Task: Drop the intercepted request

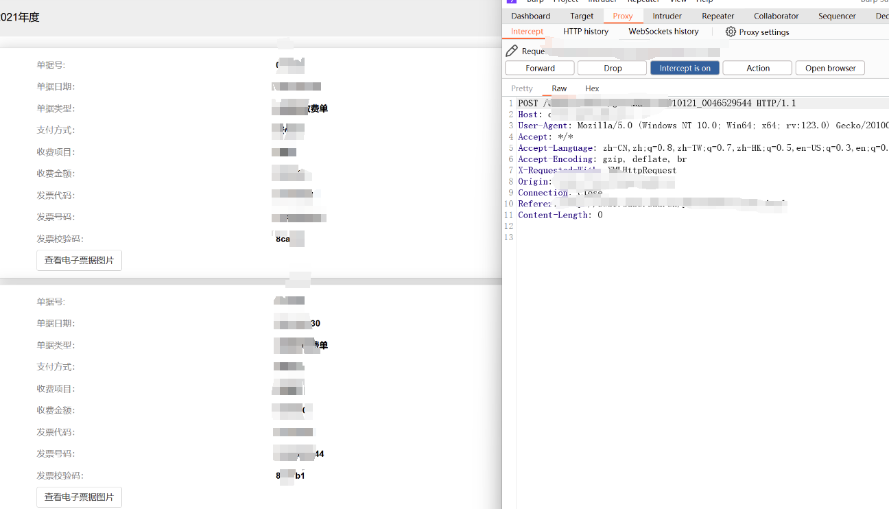Action: pos(613,68)
